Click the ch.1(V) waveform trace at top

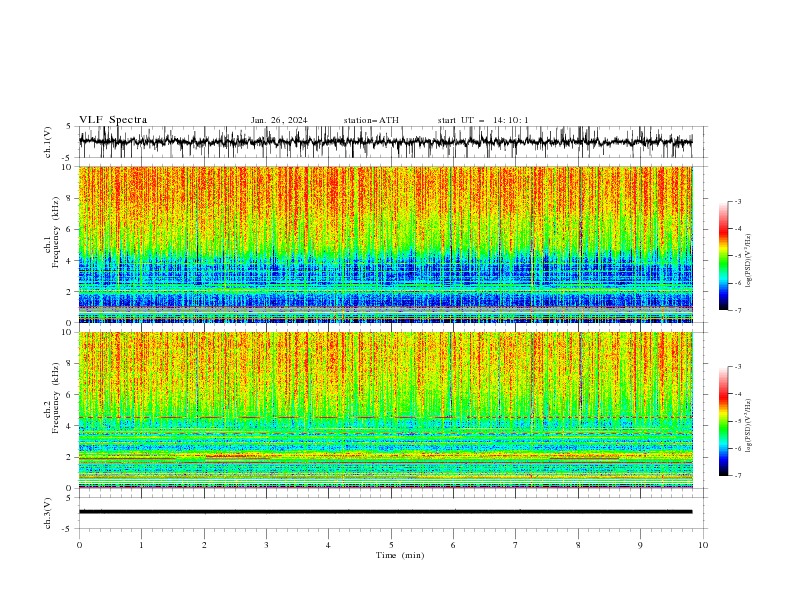385,142
